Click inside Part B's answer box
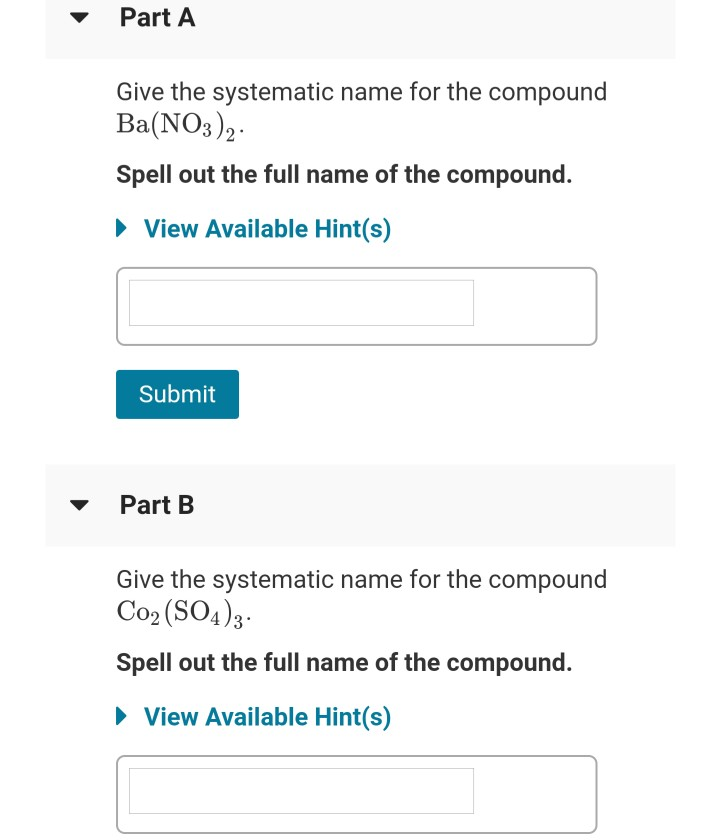720x840 pixels. [x=301, y=790]
